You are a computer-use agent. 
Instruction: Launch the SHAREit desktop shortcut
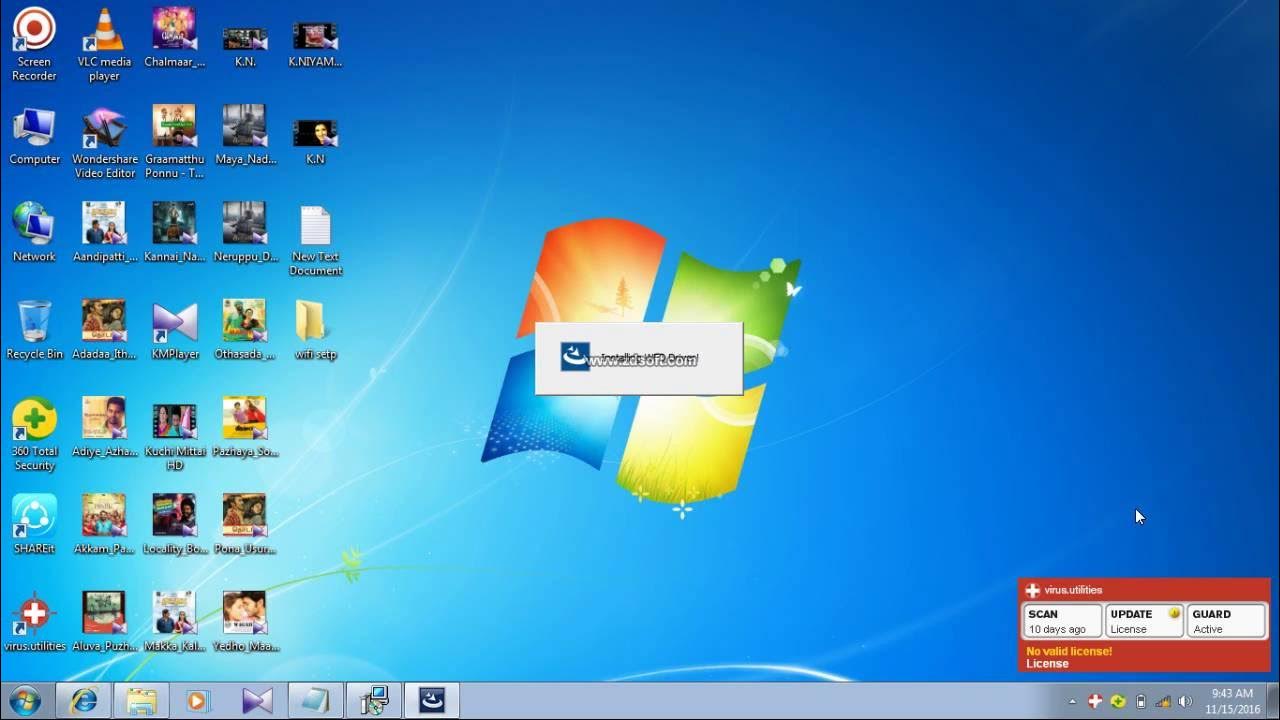pyautogui.click(x=34, y=525)
